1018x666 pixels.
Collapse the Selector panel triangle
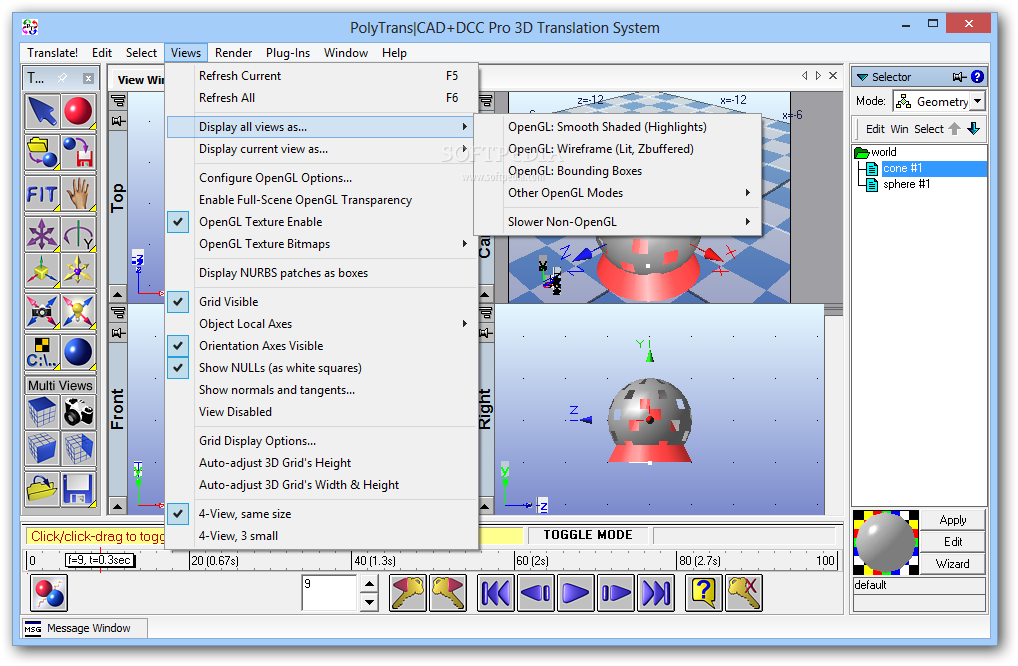[862, 77]
